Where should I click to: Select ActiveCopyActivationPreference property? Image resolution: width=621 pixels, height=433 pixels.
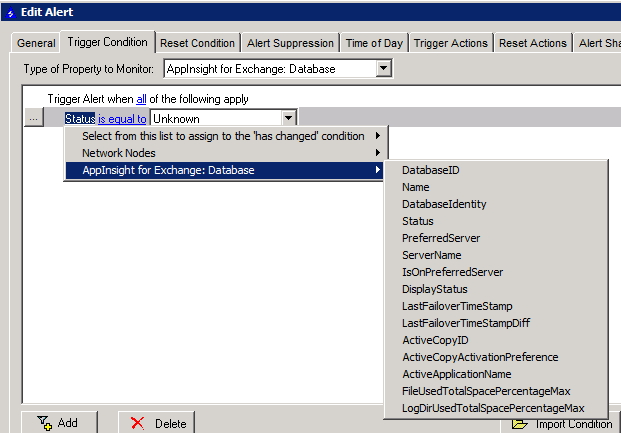click(x=496, y=357)
